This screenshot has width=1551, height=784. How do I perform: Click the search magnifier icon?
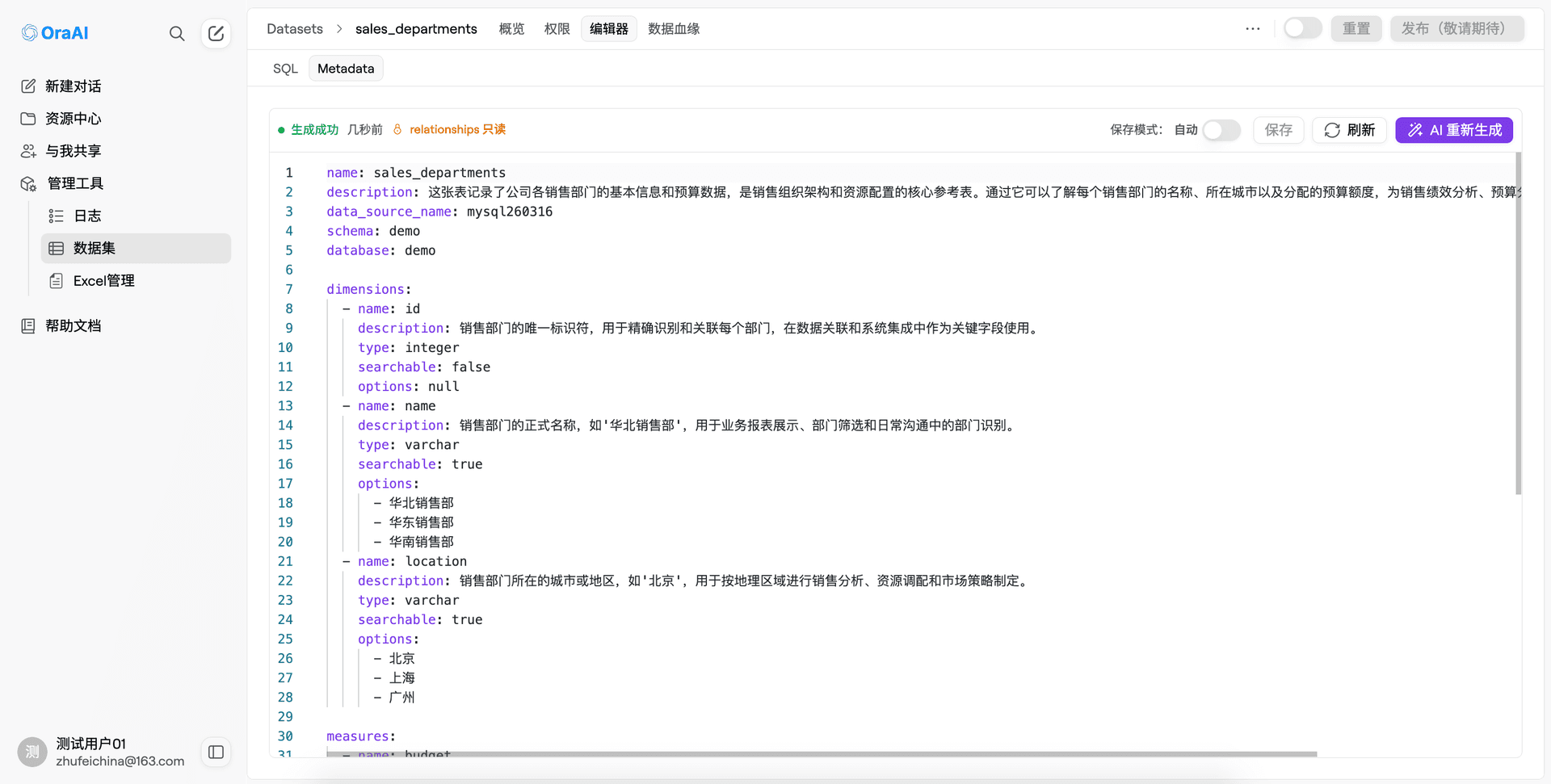[177, 33]
